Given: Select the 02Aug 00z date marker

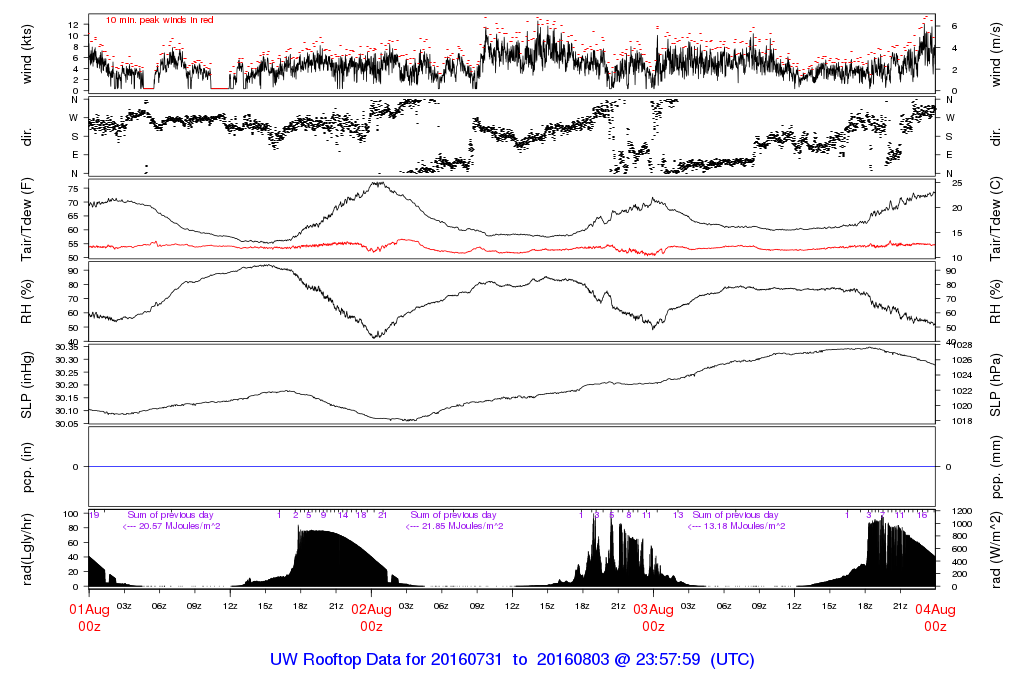Looking at the screenshot, I should tap(371, 617).
